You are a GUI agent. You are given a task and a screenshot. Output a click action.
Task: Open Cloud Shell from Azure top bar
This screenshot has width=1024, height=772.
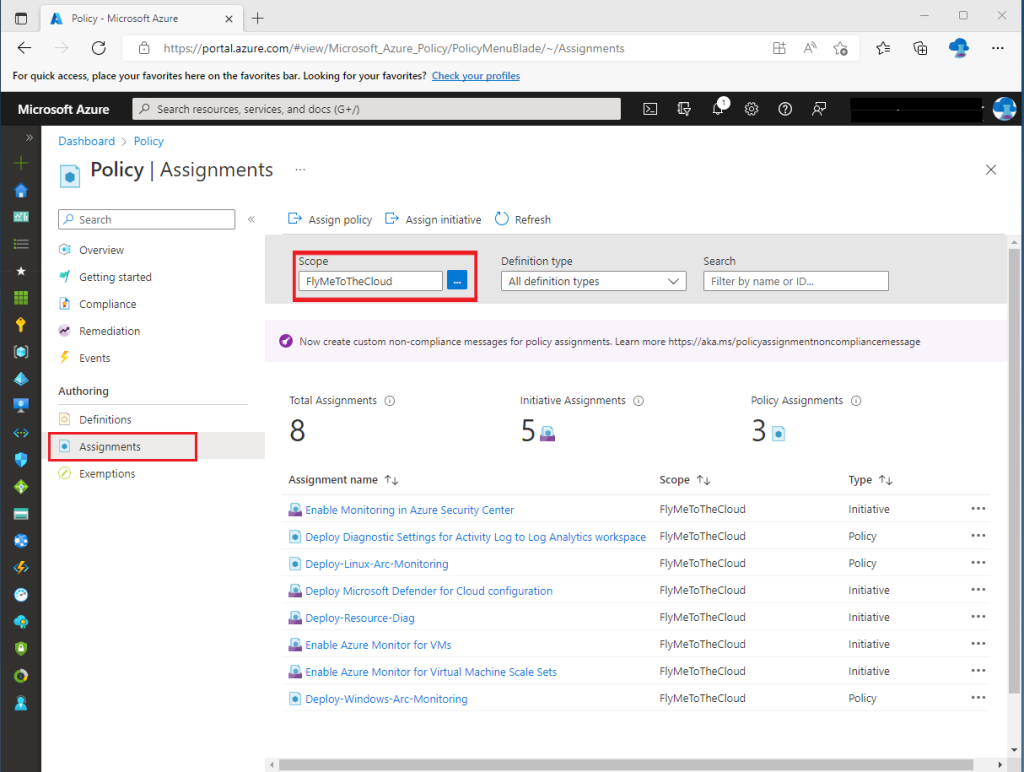point(650,109)
